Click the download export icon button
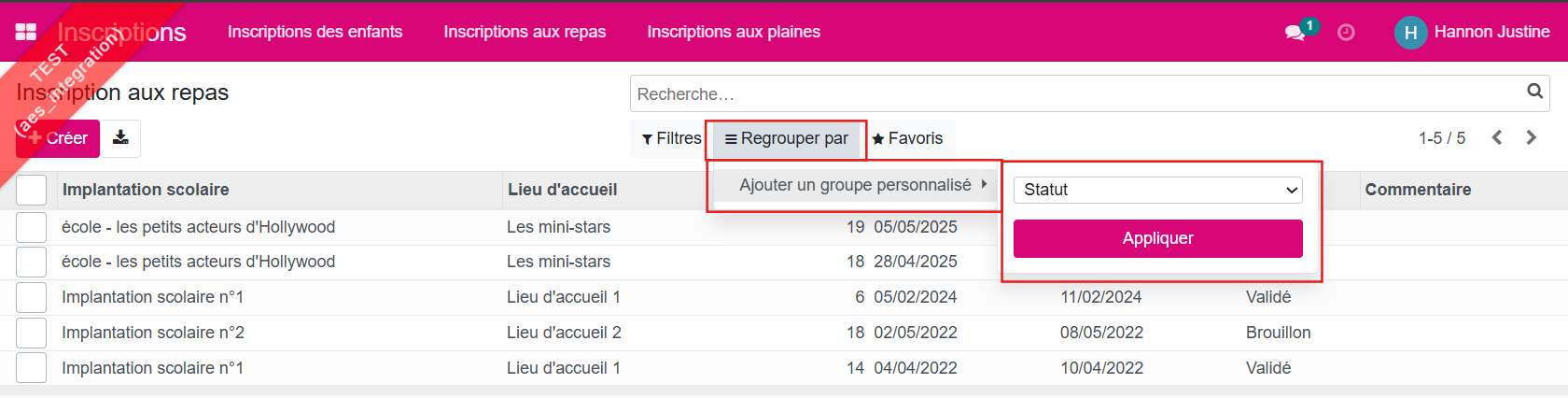The image size is (1568, 398). (120, 138)
